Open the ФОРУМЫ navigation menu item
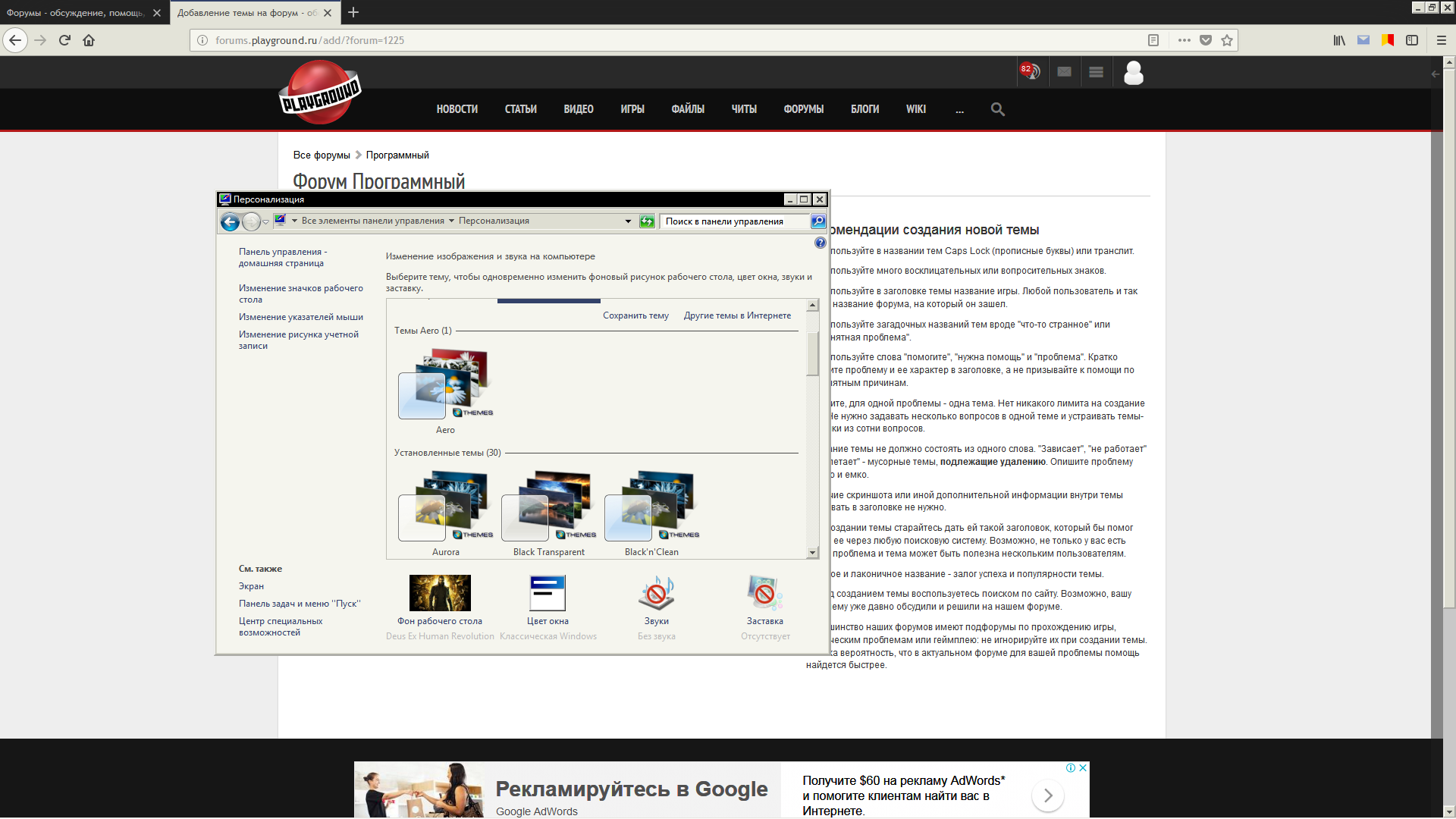Image resolution: width=1456 pixels, height=819 pixels. pyautogui.click(x=803, y=109)
